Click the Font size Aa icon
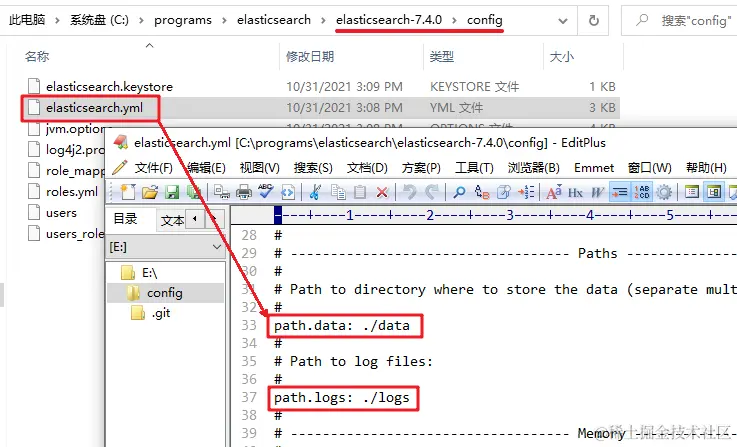The image size is (737, 447). coord(554,192)
